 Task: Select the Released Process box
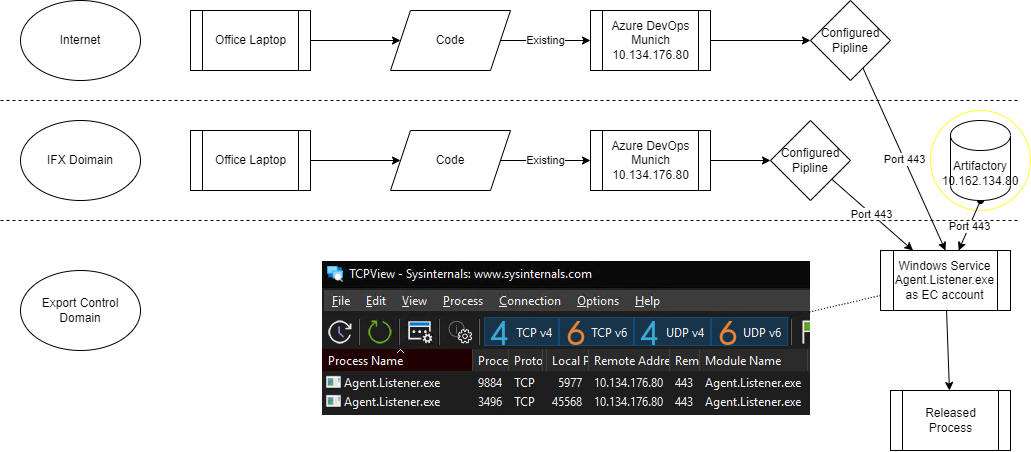[950, 420]
